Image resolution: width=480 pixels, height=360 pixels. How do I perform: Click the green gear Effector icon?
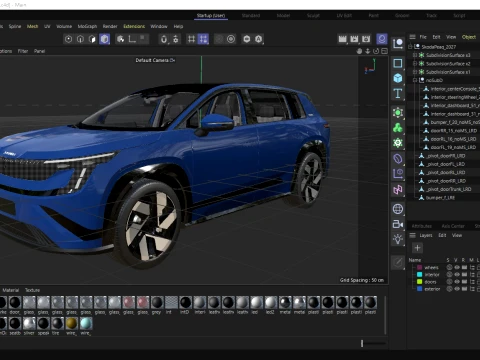click(x=398, y=143)
